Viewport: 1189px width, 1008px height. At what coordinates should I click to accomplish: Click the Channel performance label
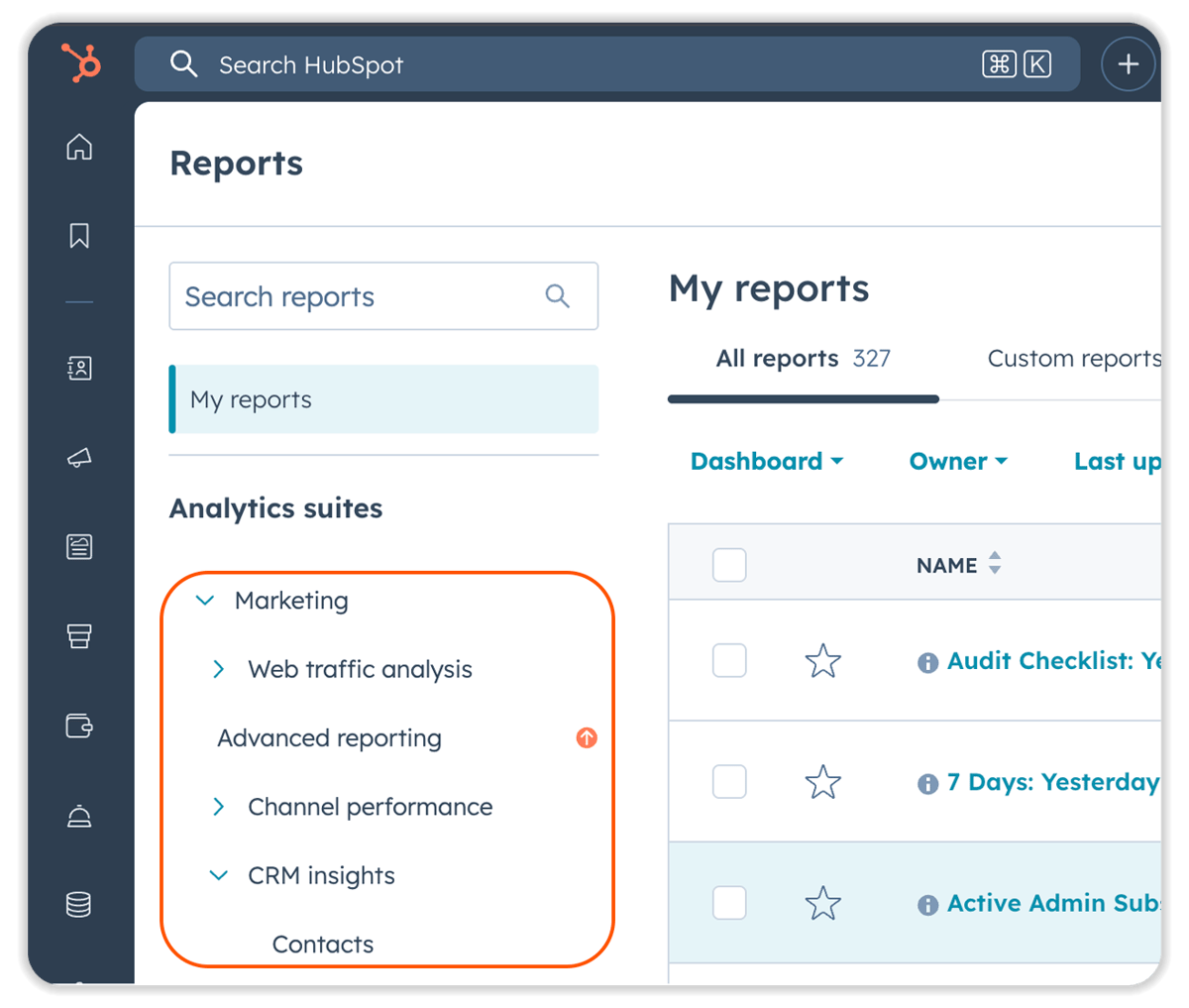(370, 807)
